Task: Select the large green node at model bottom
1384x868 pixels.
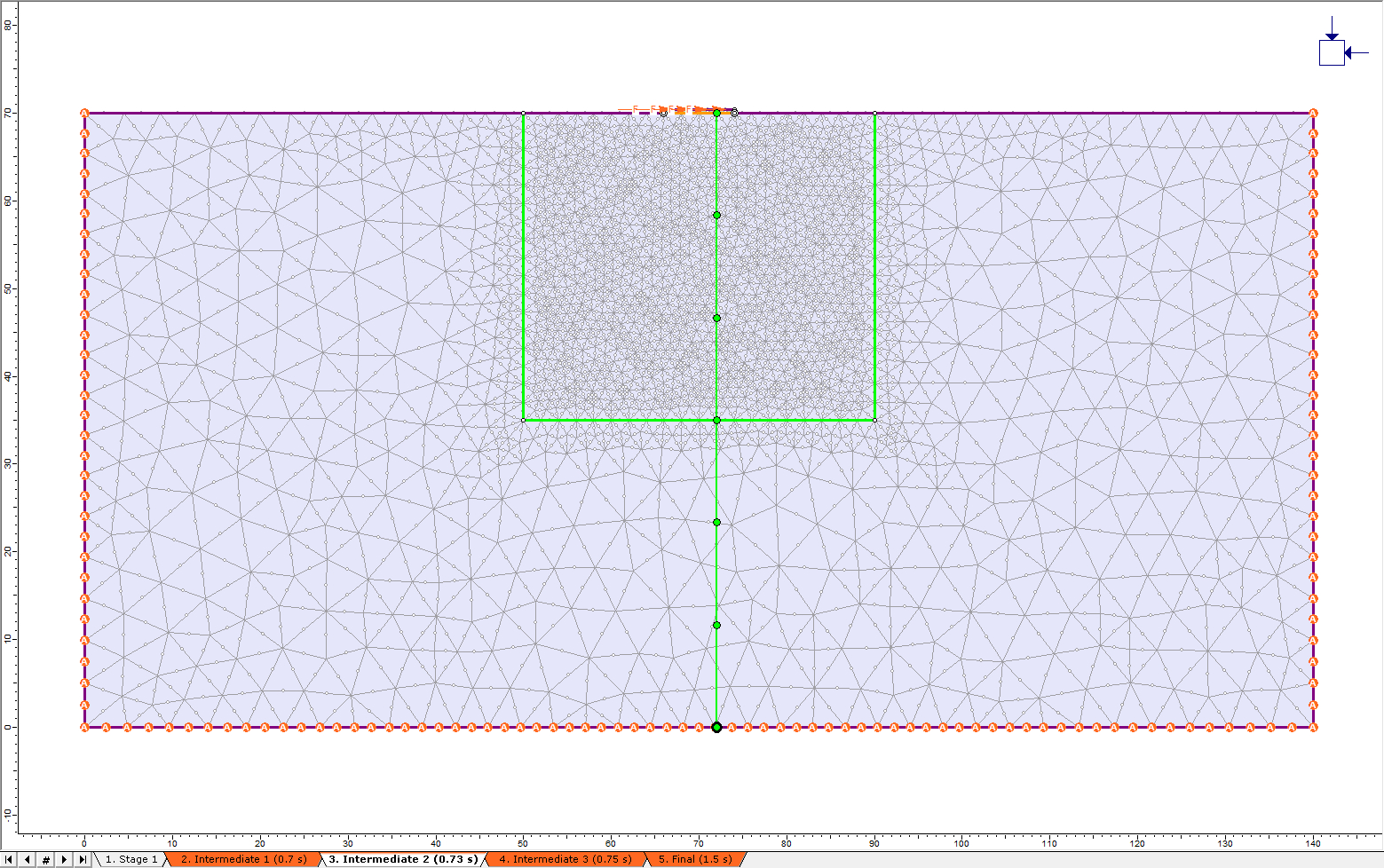Action: coord(716,727)
